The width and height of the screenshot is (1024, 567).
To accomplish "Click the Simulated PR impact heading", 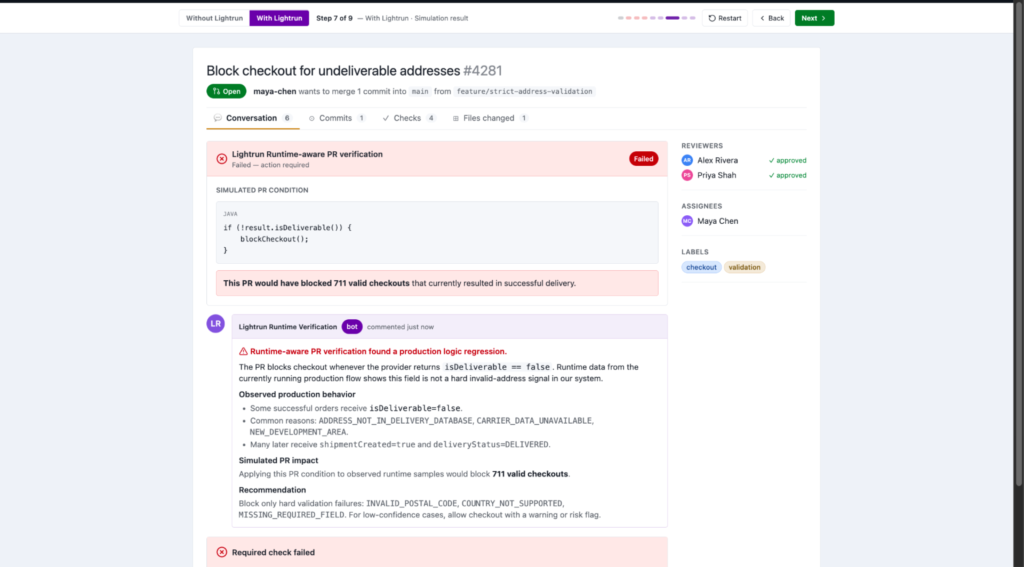I will [x=278, y=461].
